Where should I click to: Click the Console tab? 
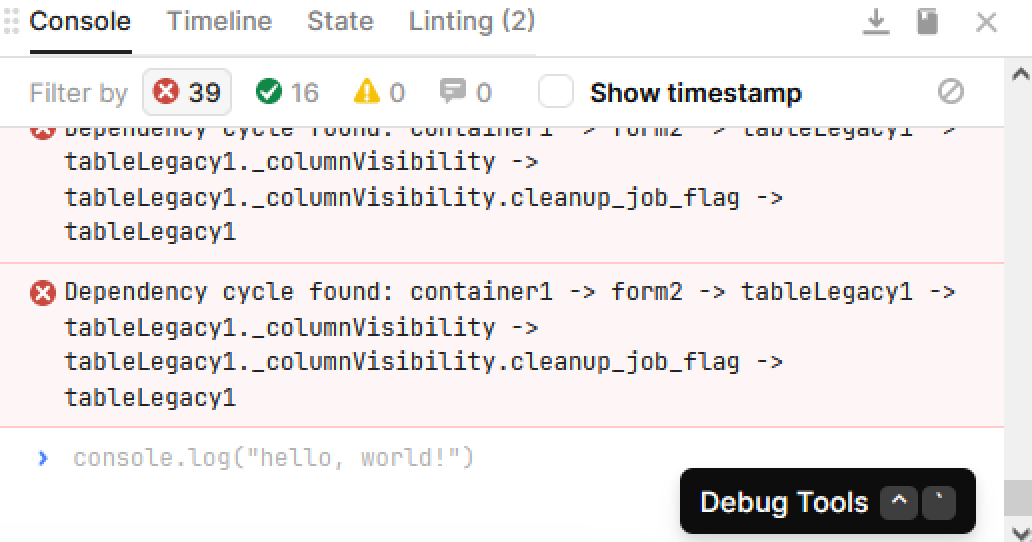[x=80, y=21]
